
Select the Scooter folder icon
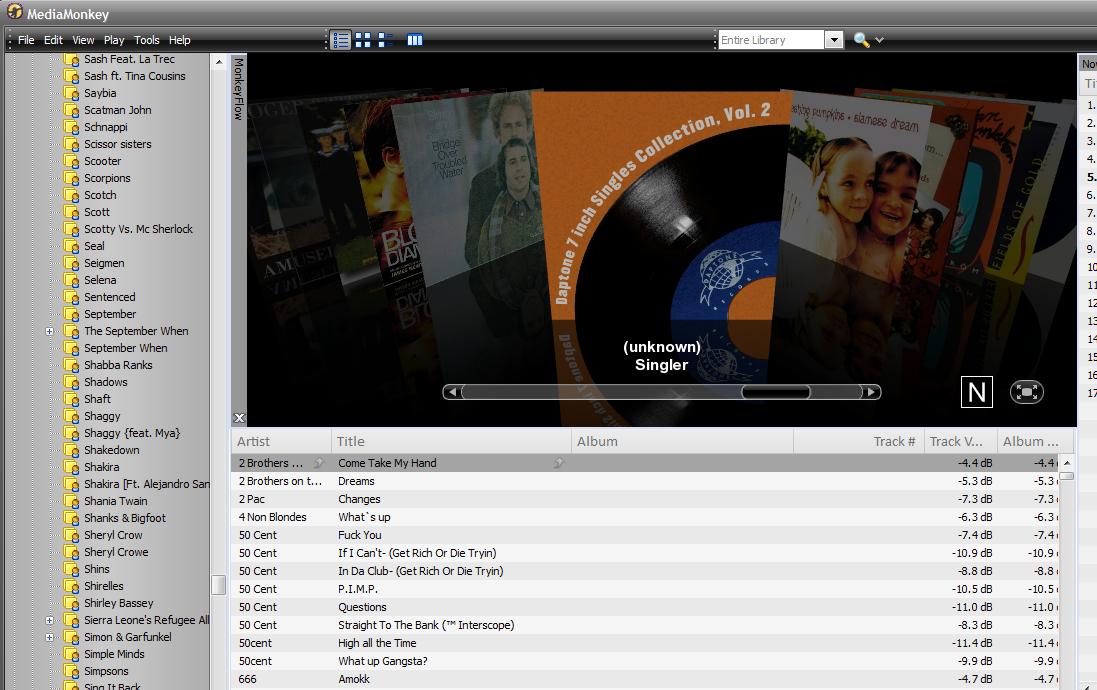coord(71,161)
